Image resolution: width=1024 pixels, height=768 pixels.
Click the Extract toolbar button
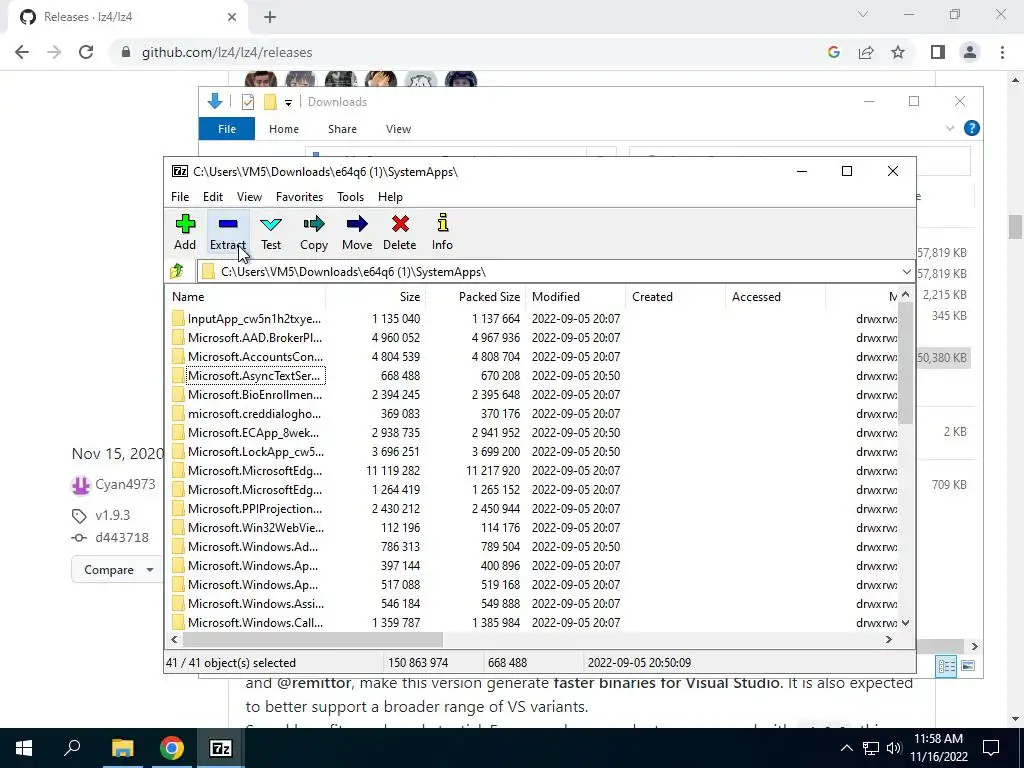(228, 232)
